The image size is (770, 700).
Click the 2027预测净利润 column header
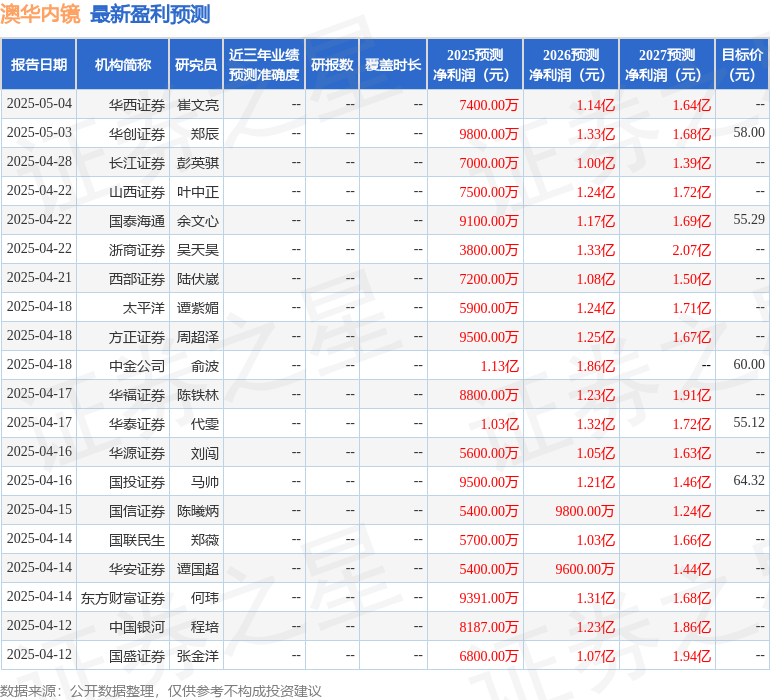click(667, 64)
